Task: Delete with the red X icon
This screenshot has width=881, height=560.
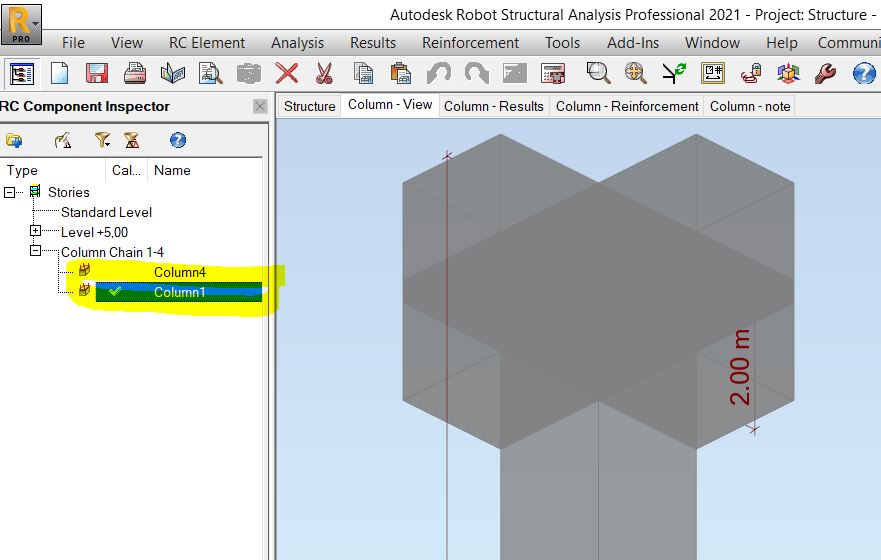Action: pyautogui.click(x=287, y=74)
